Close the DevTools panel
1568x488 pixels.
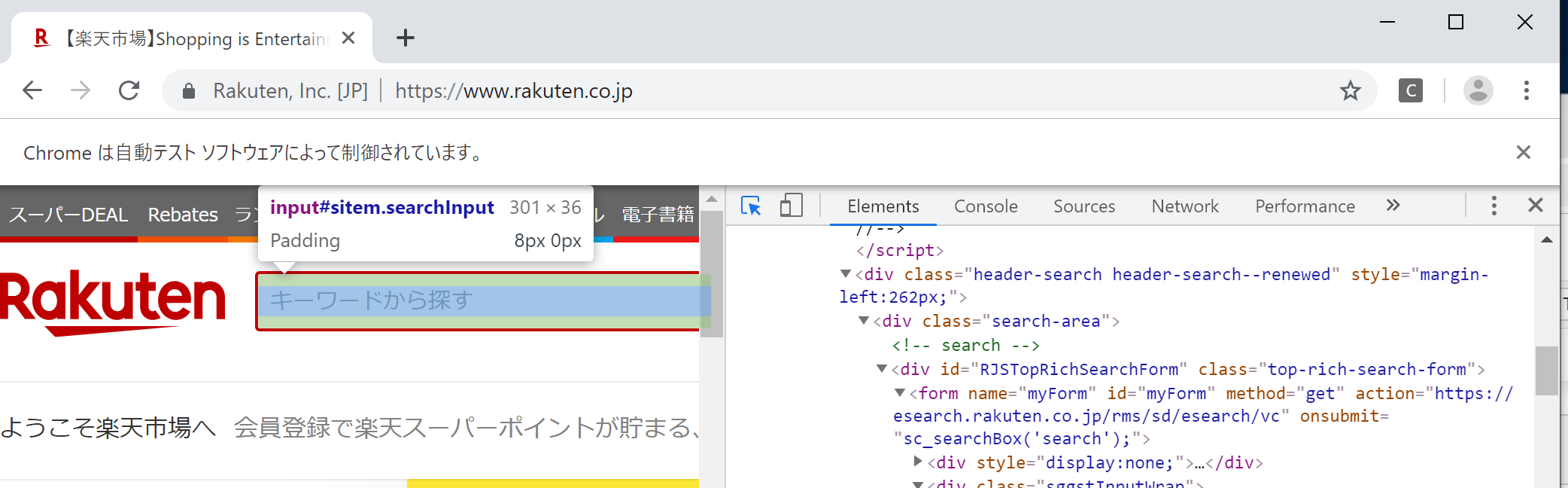click(x=1536, y=206)
